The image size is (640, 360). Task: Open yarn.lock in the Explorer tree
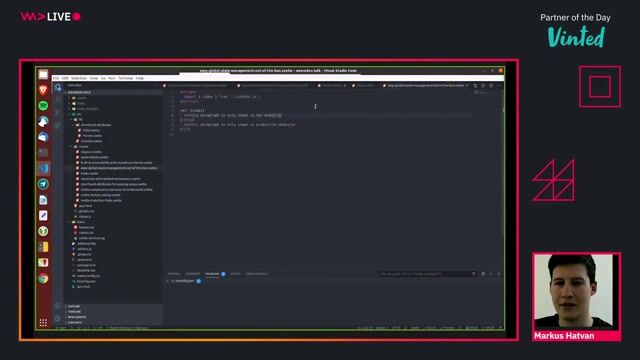[84, 287]
